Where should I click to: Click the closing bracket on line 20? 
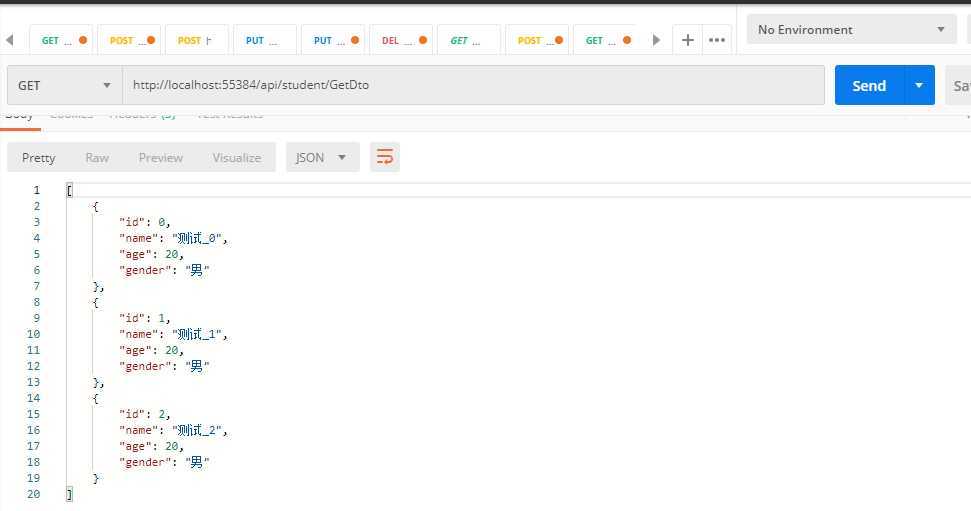[69, 494]
